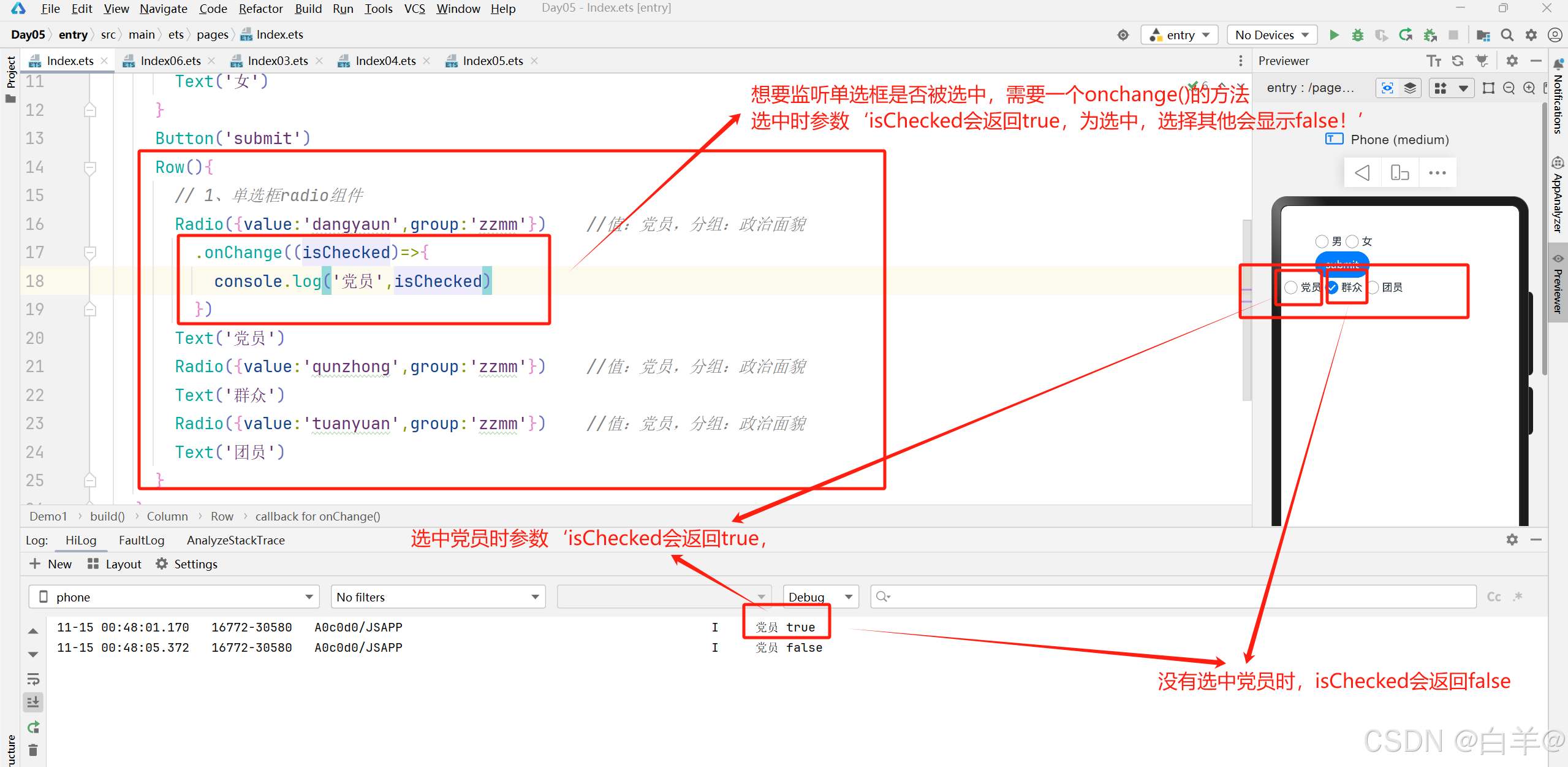Select the 女 radio button in preview
Viewport: 1568px width, 767px height.
coord(1352,241)
